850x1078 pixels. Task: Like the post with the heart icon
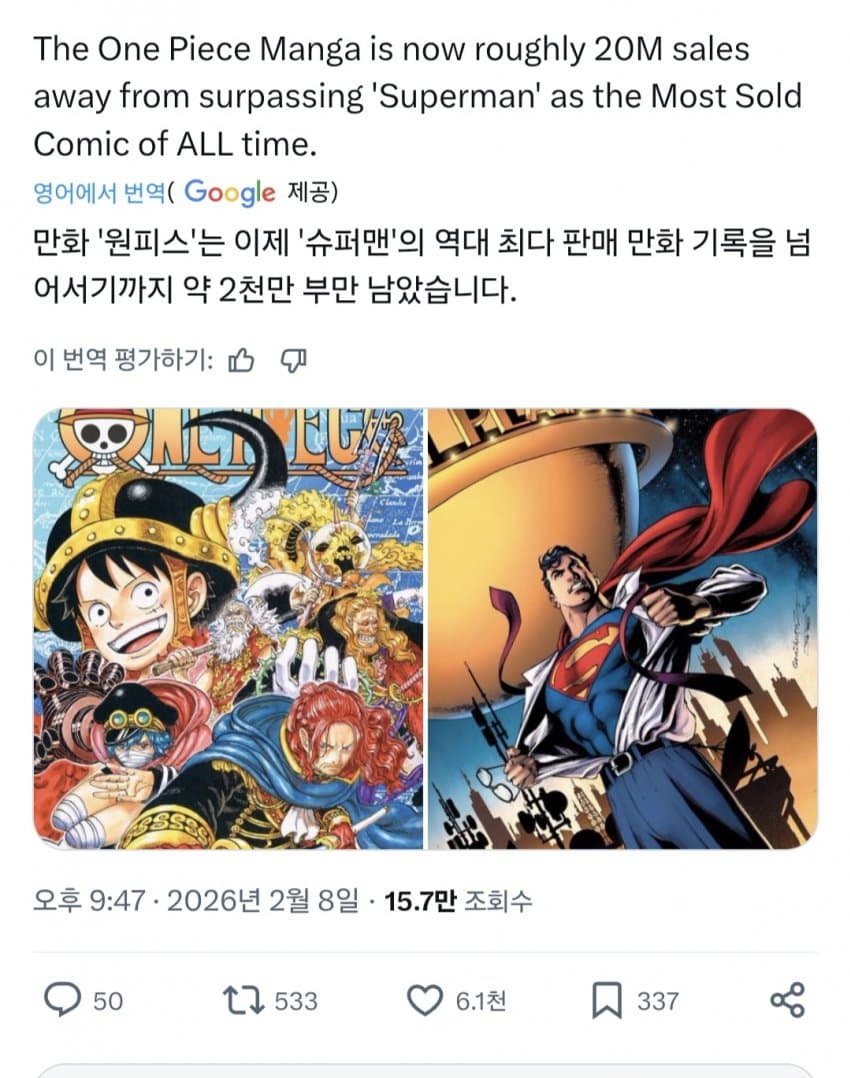[425, 1000]
